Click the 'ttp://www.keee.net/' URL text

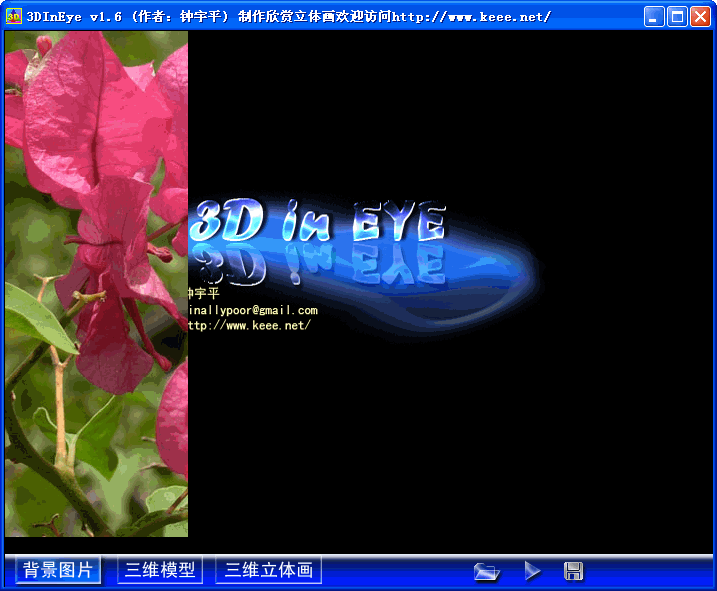pos(250,325)
